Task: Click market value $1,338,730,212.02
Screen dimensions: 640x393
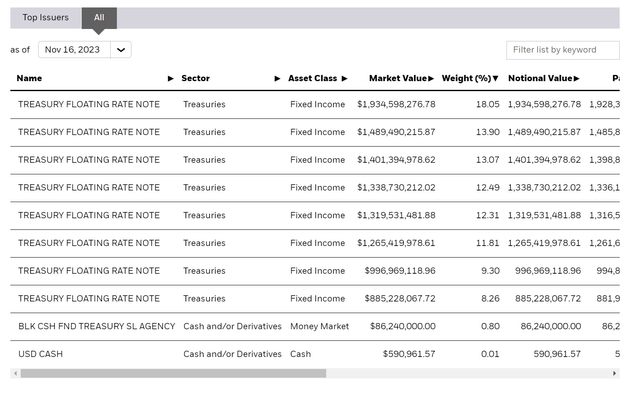Action: pyautogui.click(x=396, y=188)
